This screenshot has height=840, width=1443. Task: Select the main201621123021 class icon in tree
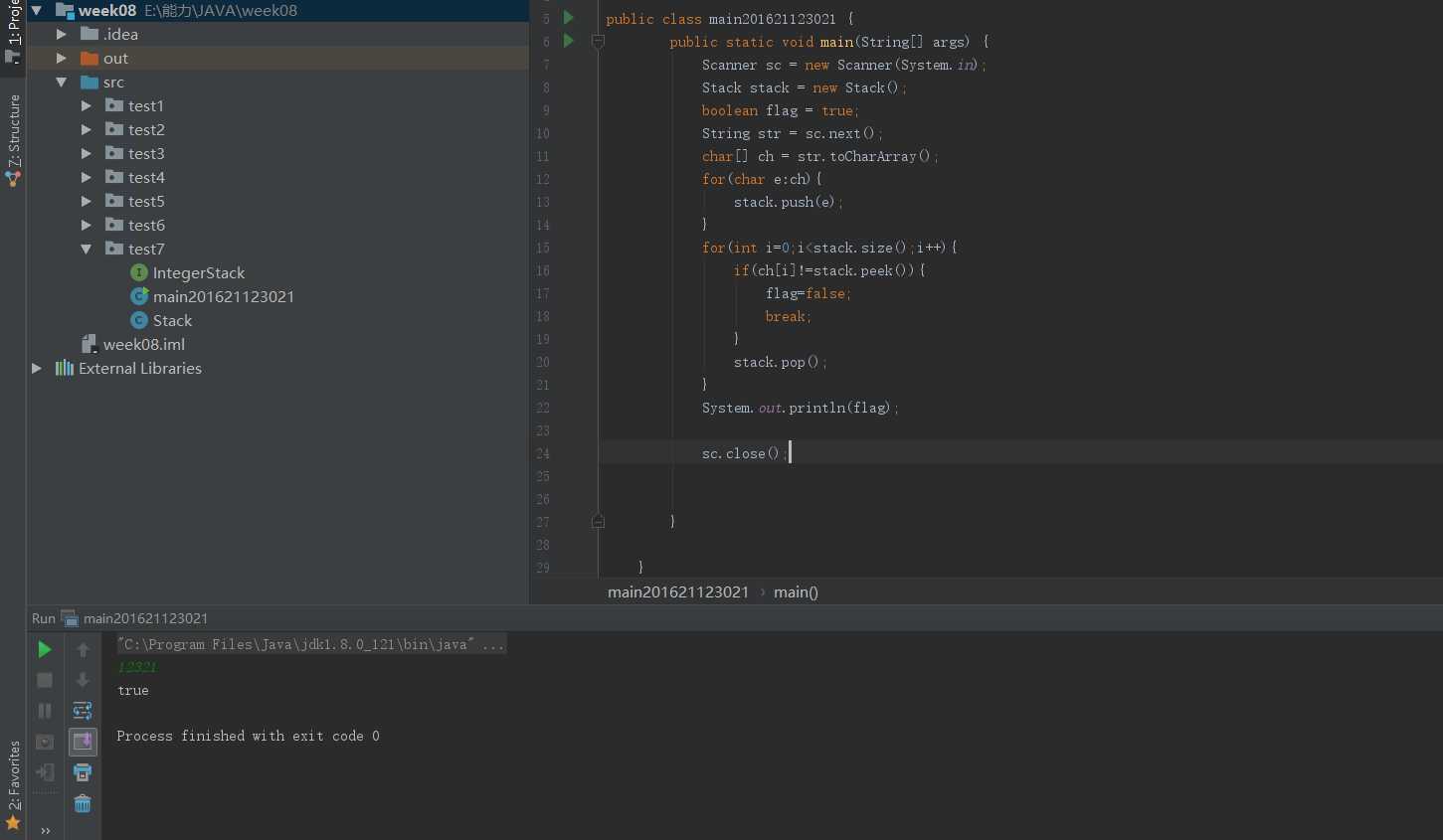[x=139, y=296]
